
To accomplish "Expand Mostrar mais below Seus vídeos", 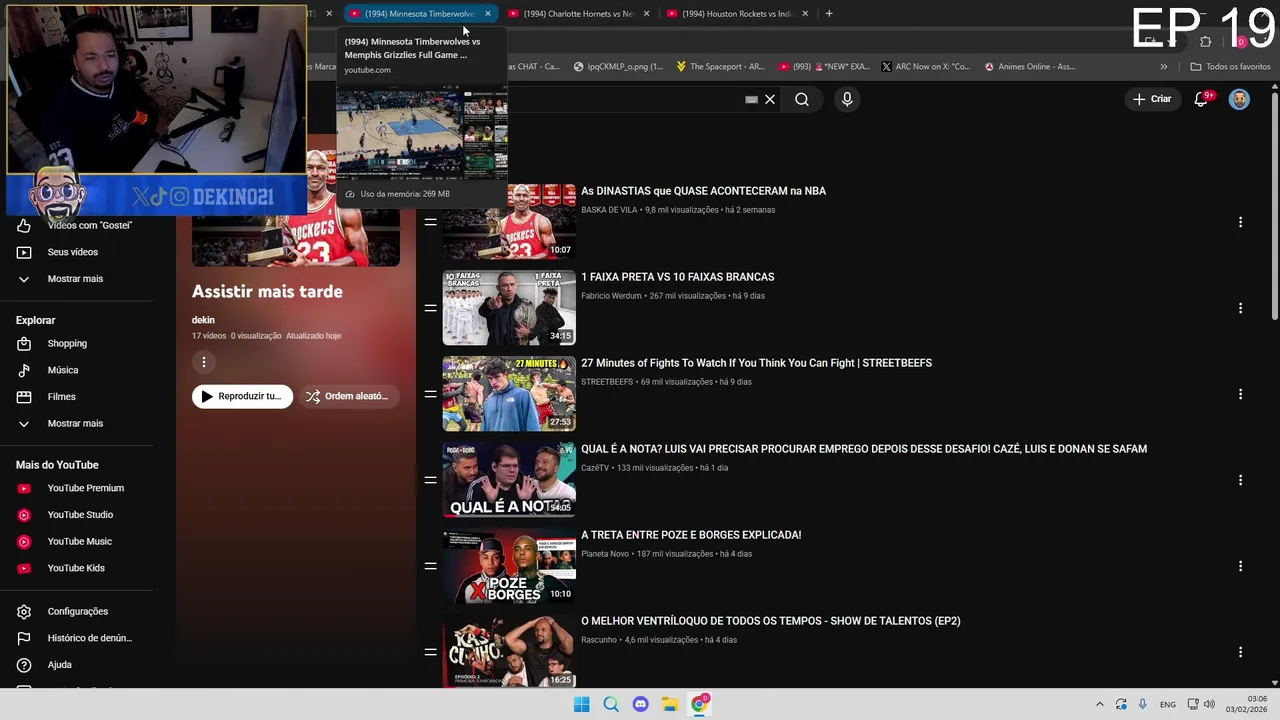I will point(76,279).
